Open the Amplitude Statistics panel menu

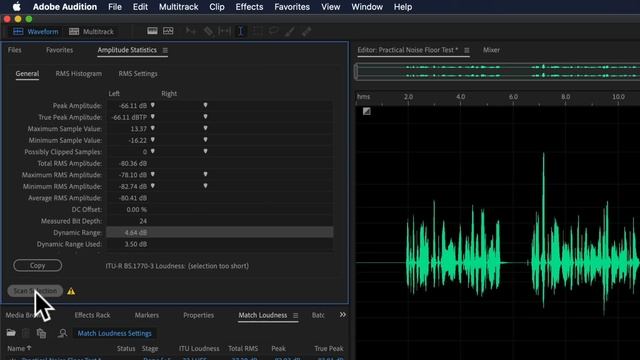[165, 50]
